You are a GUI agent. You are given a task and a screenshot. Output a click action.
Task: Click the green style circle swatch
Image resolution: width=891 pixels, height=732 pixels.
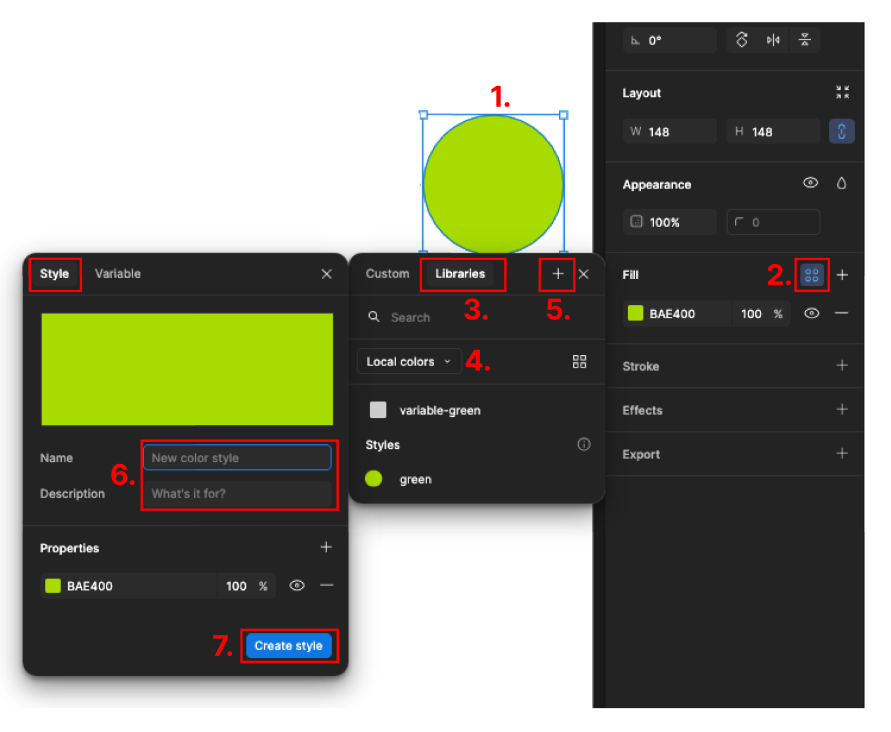(x=373, y=479)
